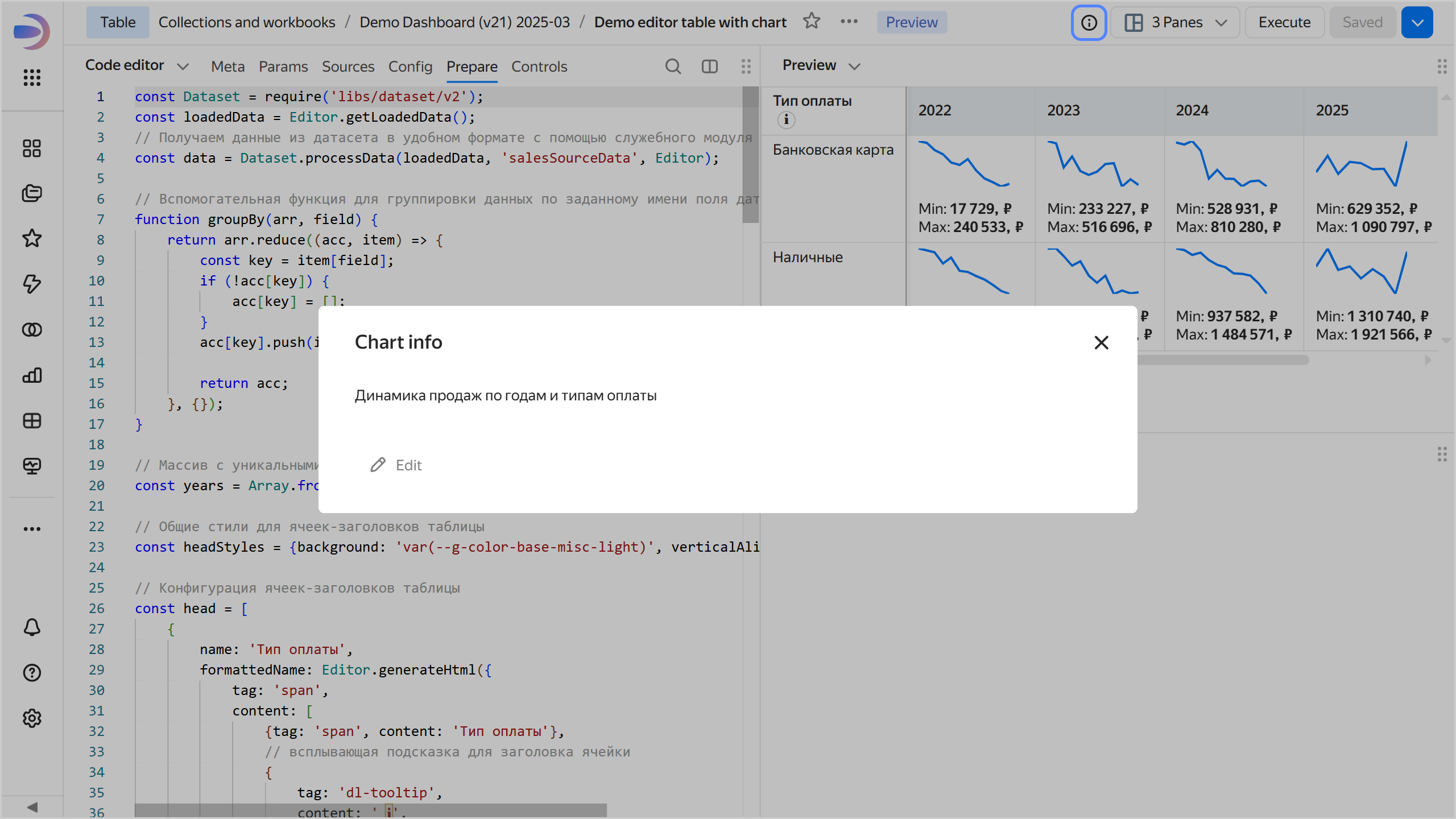This screenshot has height=819, width=1456.
Task: Click the info tooltip in Тип оплаты header
Action: point(786,119)
